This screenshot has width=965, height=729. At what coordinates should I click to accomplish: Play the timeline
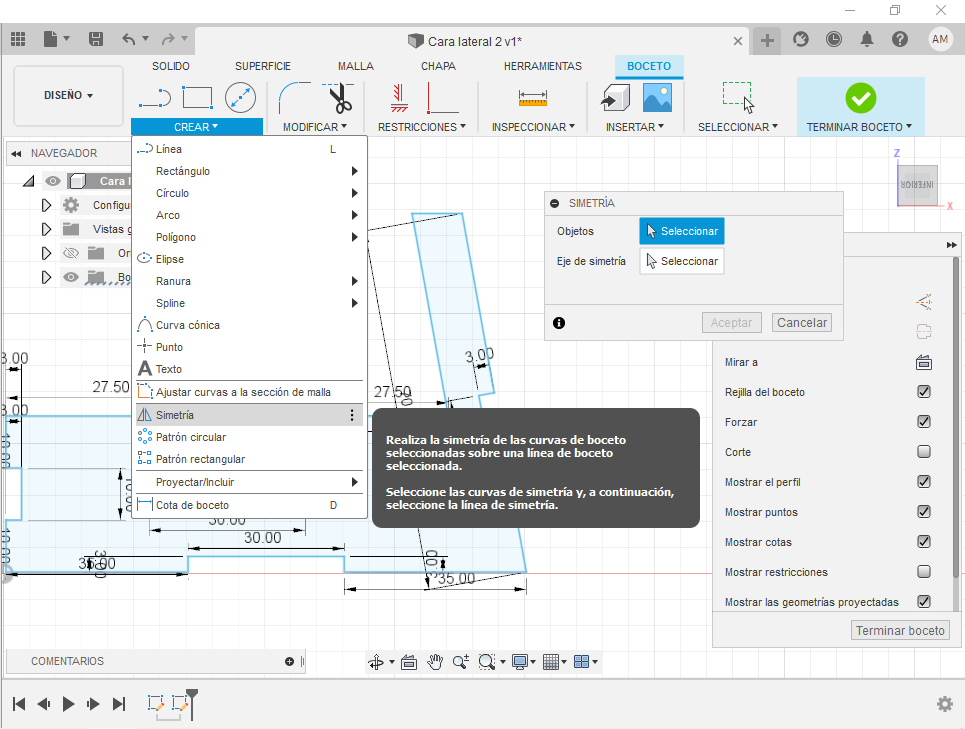tap(68, 704)
